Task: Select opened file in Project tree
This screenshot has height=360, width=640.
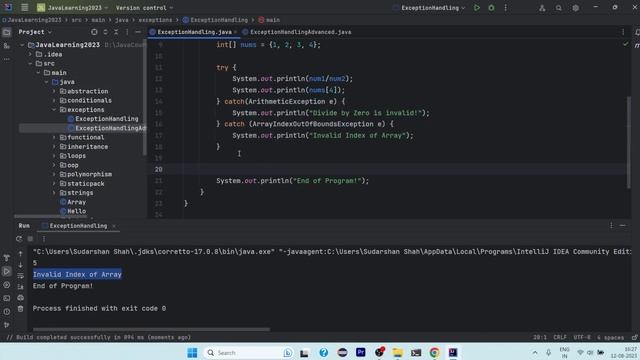Action: tap(94, 32)
